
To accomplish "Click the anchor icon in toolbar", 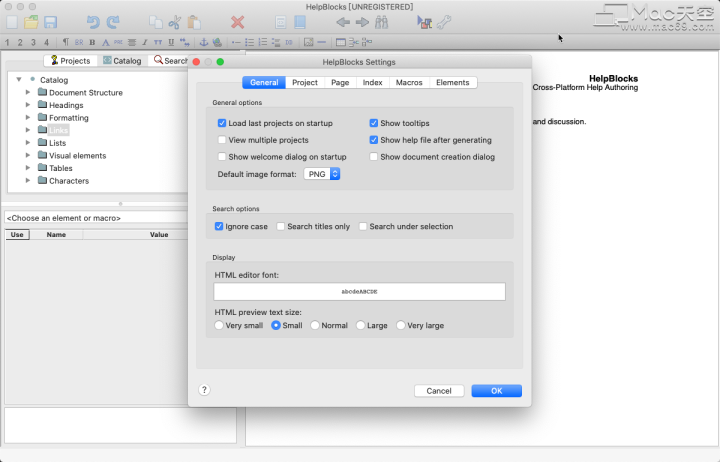I will [x=203, y=42].
